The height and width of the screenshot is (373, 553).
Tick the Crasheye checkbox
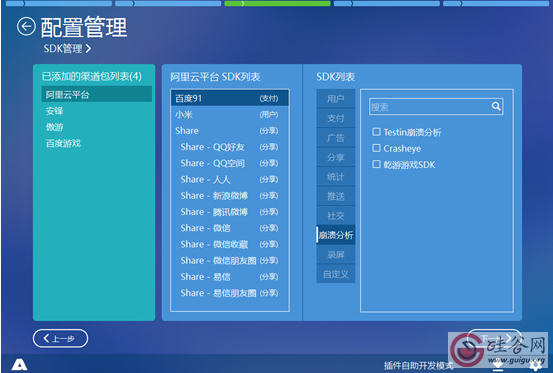376,148
